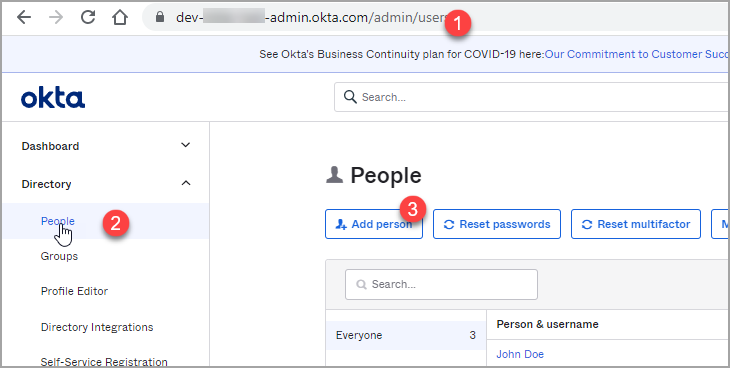The image size is (730, 368).
Task: Click the People page heading
Action: [x=385, y=176]
